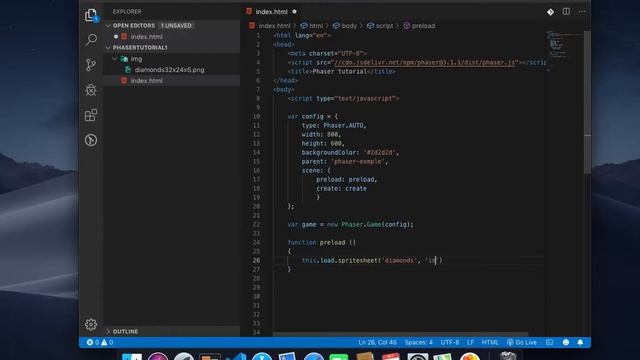The image size is (640, 360).
Task: Click the status bar icon right of Go Live
Action: click(x=549, y=342)
